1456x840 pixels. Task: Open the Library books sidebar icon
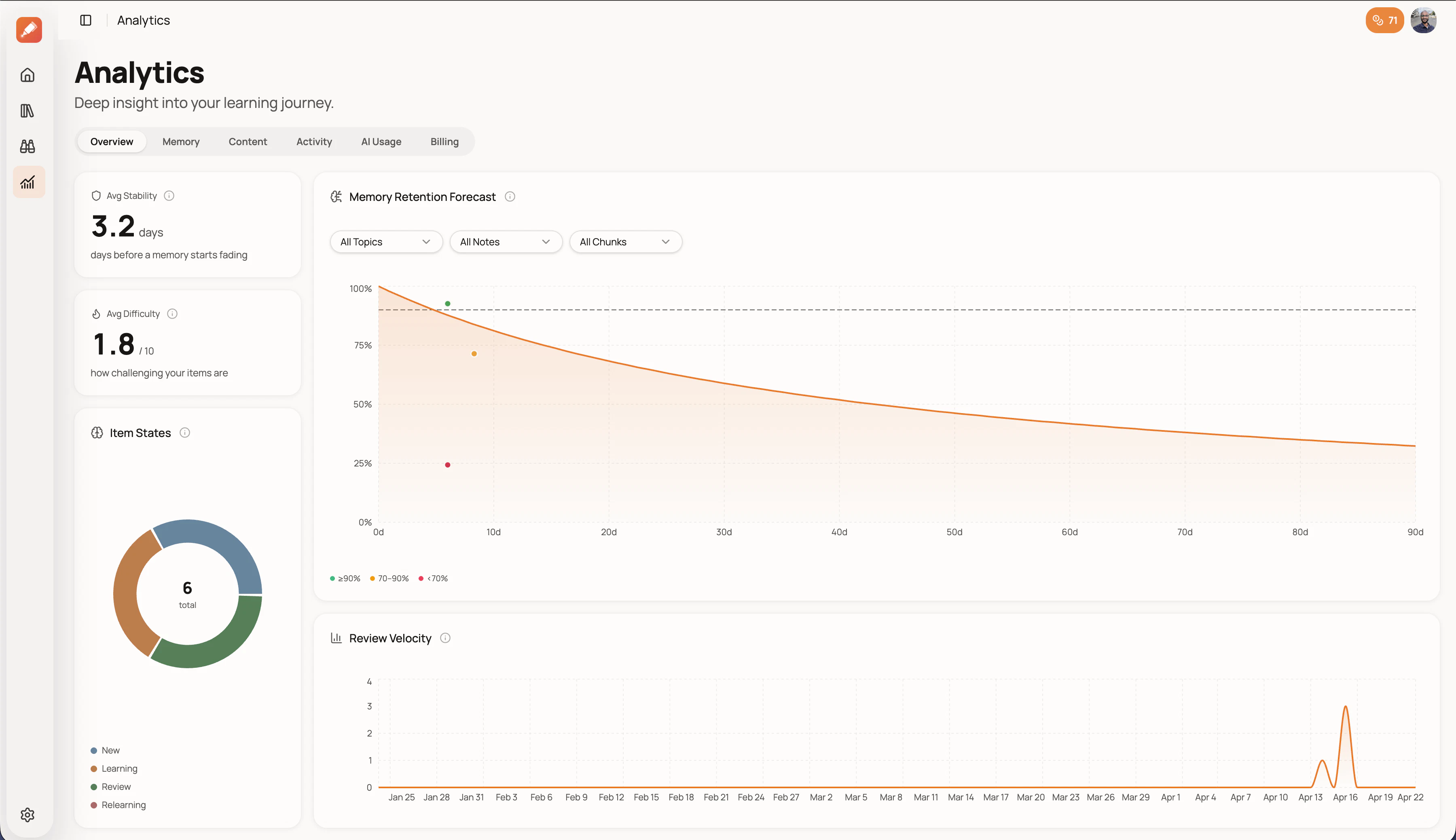coord(28,111)
